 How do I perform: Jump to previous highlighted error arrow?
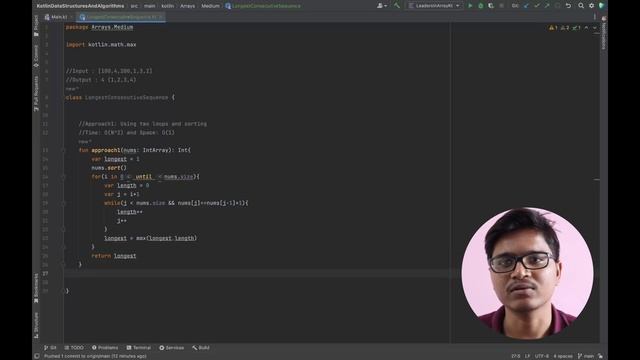587,28
